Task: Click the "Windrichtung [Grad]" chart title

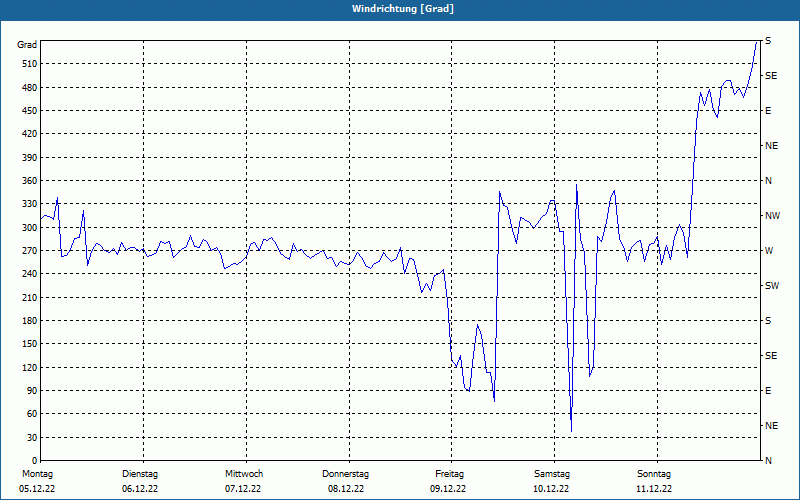Action: coord(403,9)
